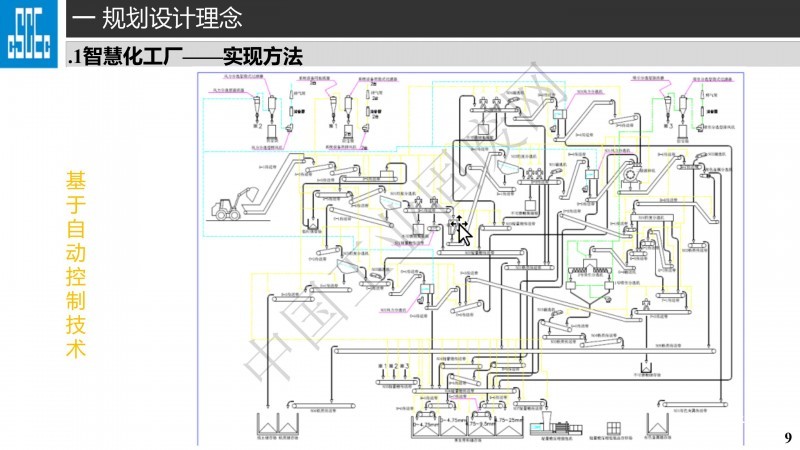Click the brick press machine icon at bottom

(x=556, y=424)
